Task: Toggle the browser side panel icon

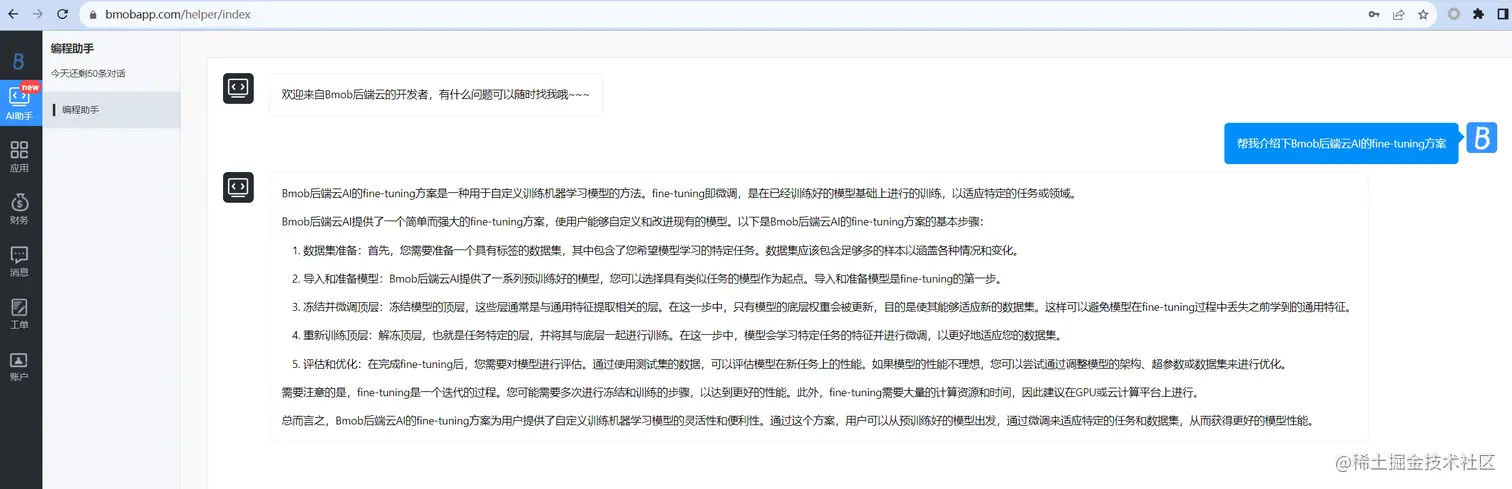Action: point(1503,15)
